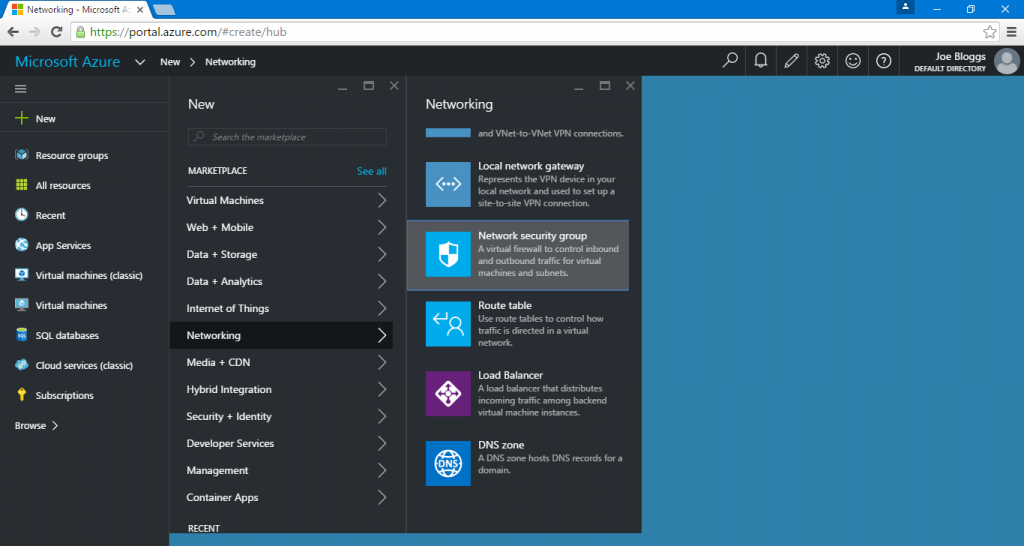This screenshot has height=546, width=1024.
Task: Close the Networking blade
Action: [630, 86]
